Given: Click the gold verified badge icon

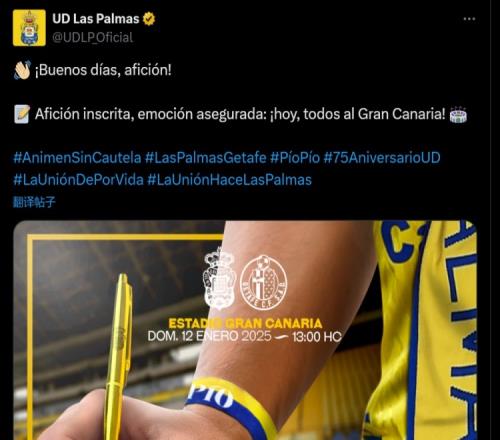Looking at the screenshot, I should [149, 19].
